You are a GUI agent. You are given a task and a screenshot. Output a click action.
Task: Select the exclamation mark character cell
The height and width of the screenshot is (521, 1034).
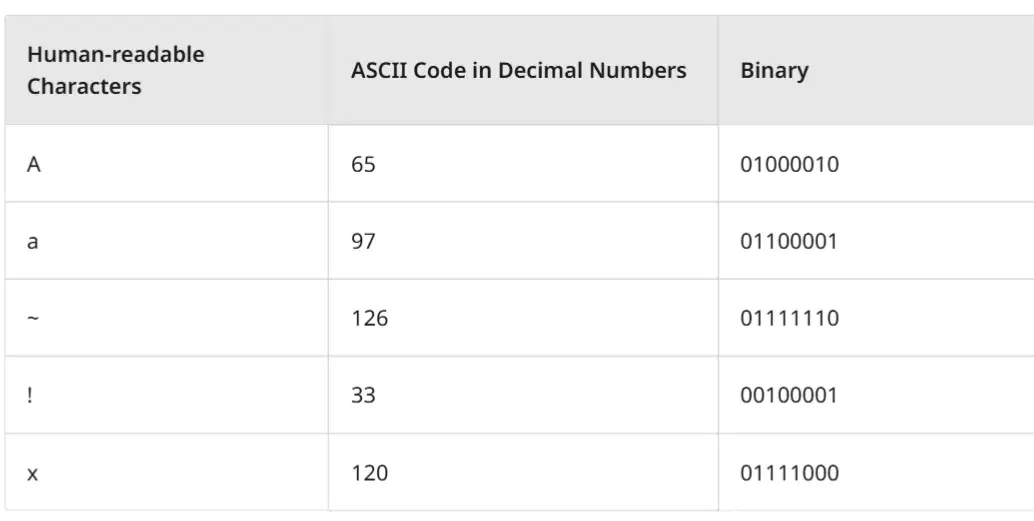166,395
